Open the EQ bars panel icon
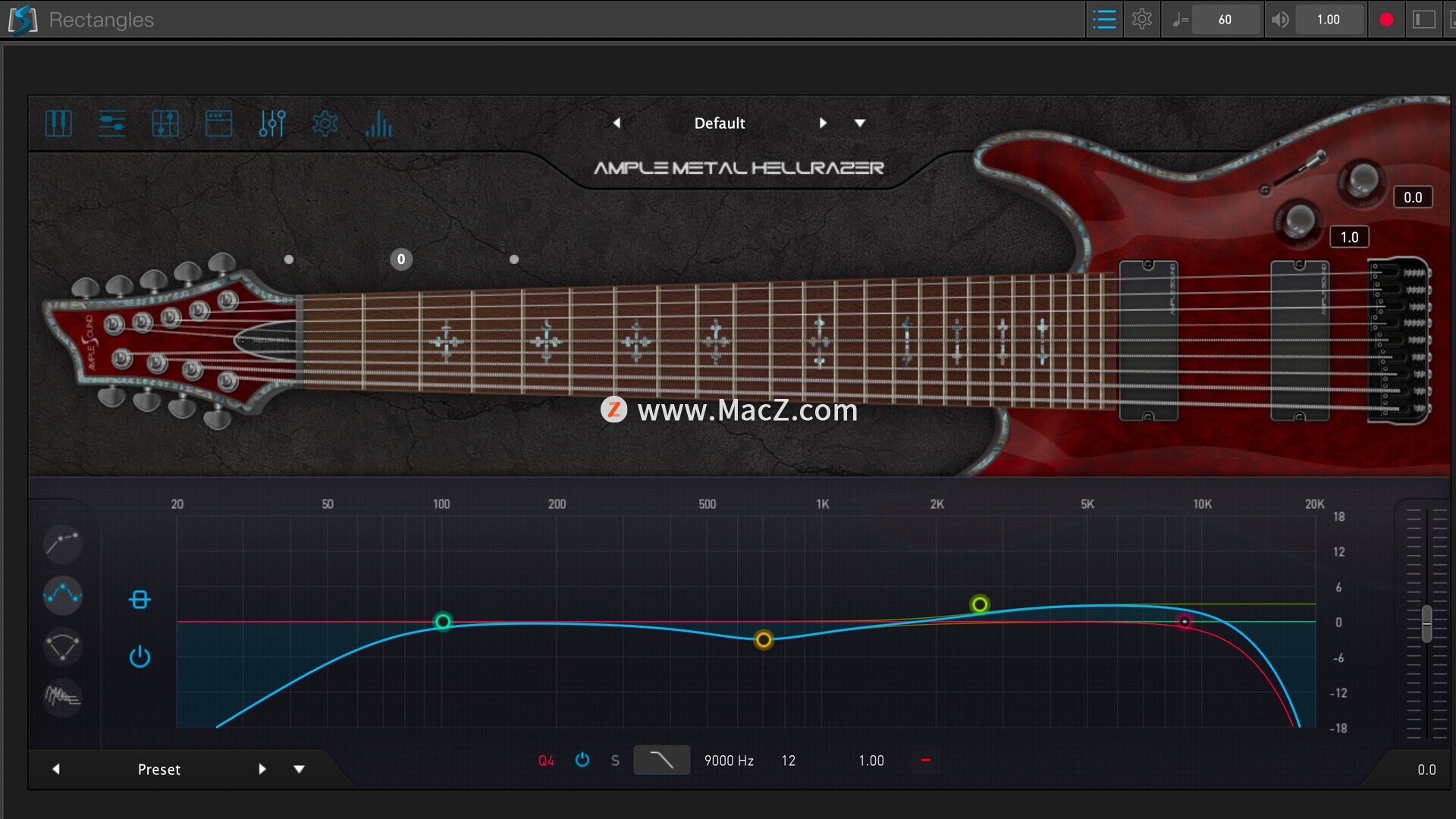 click(378, 124)
